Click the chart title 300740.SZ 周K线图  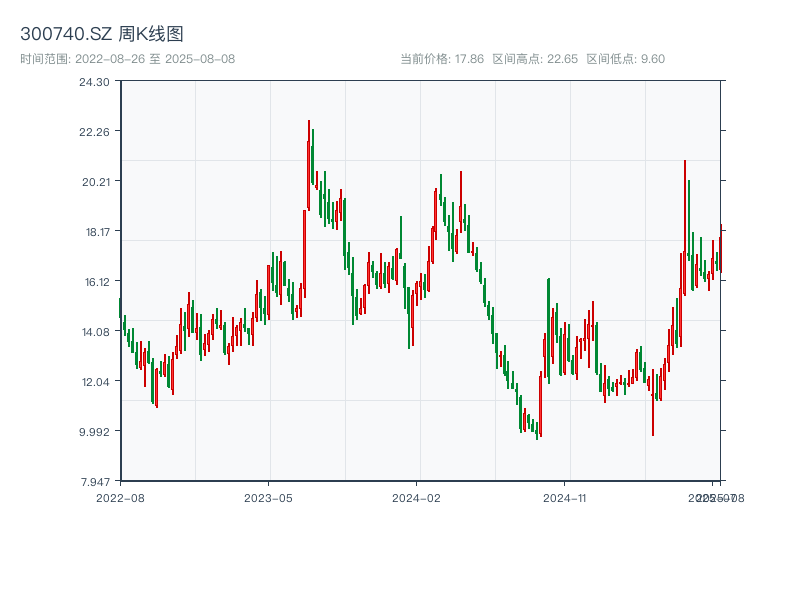(102, 34)
